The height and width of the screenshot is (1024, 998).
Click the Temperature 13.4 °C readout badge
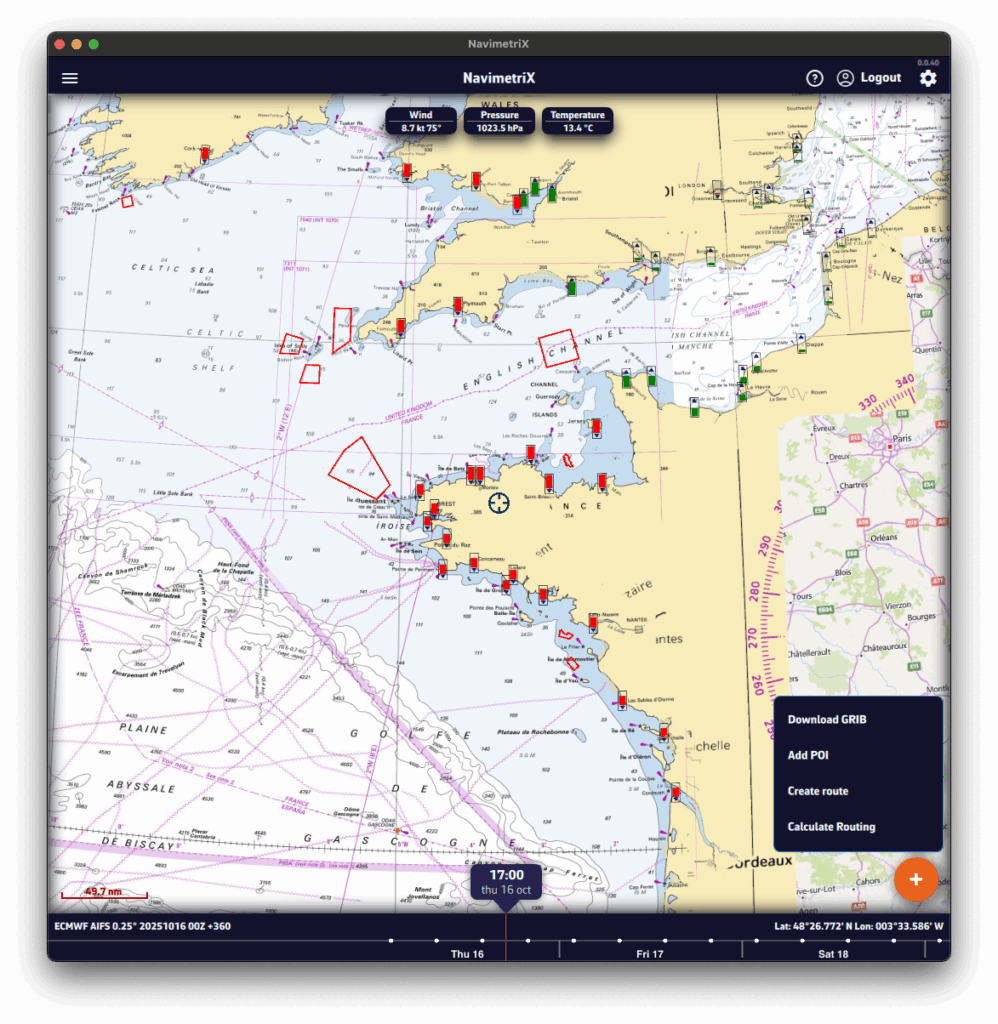(577, 121)
